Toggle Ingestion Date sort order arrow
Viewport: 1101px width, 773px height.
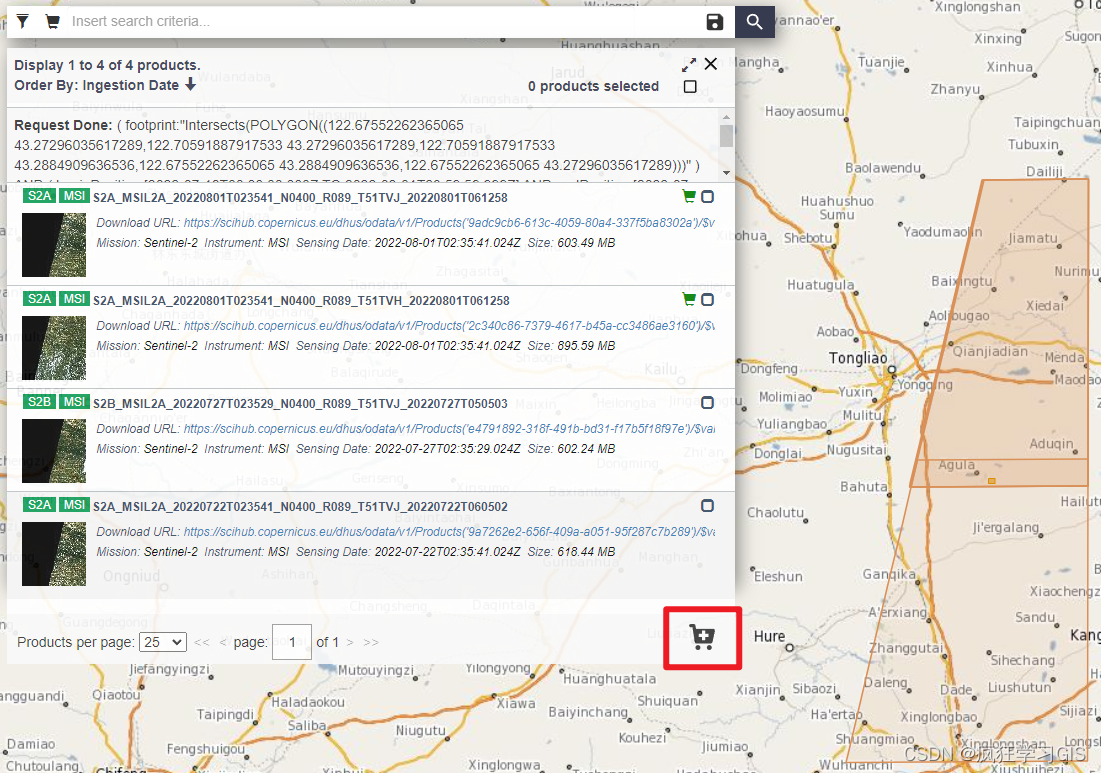190,85
